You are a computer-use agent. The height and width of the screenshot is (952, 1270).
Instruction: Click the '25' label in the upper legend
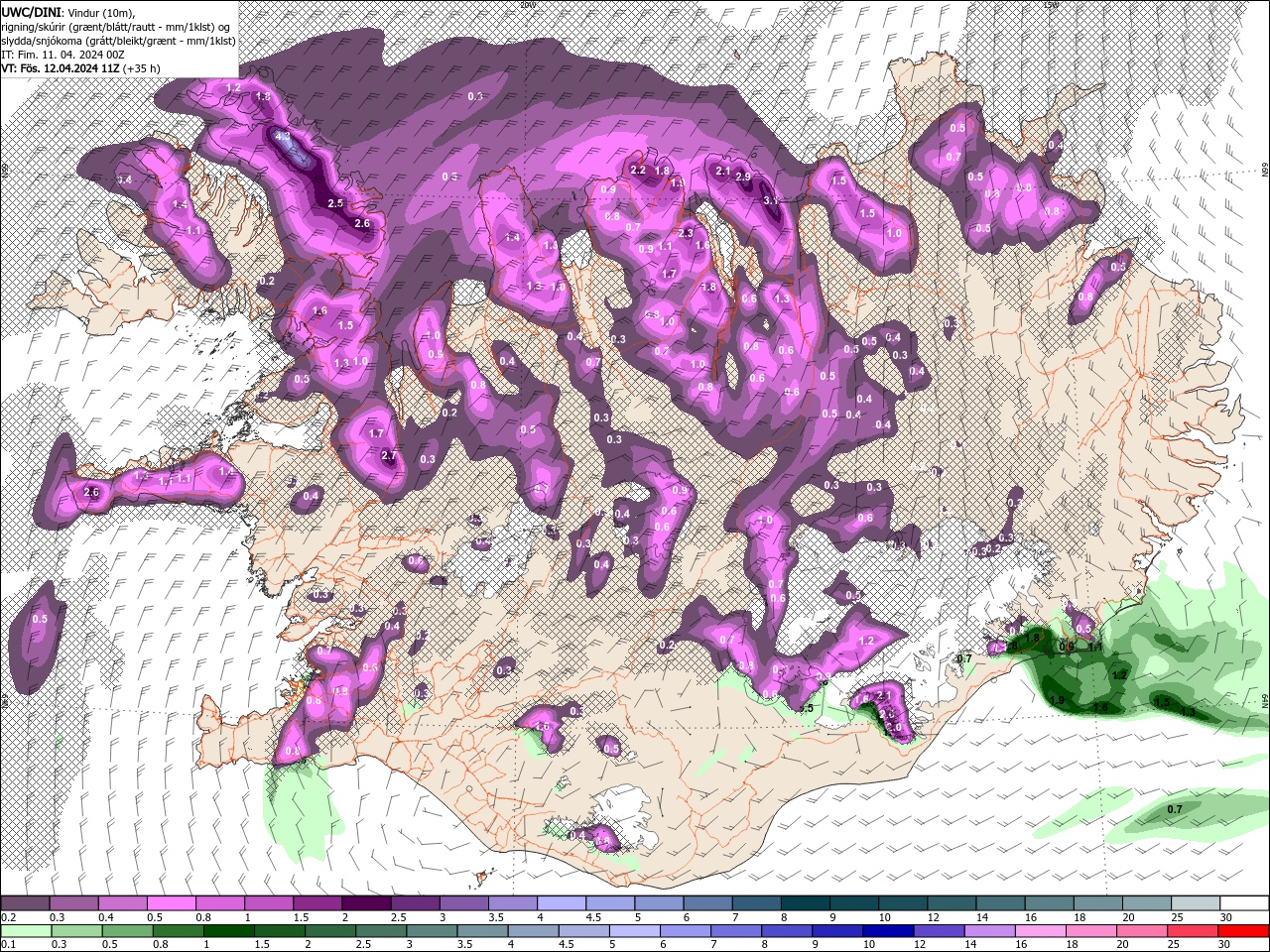[1178, 917]
